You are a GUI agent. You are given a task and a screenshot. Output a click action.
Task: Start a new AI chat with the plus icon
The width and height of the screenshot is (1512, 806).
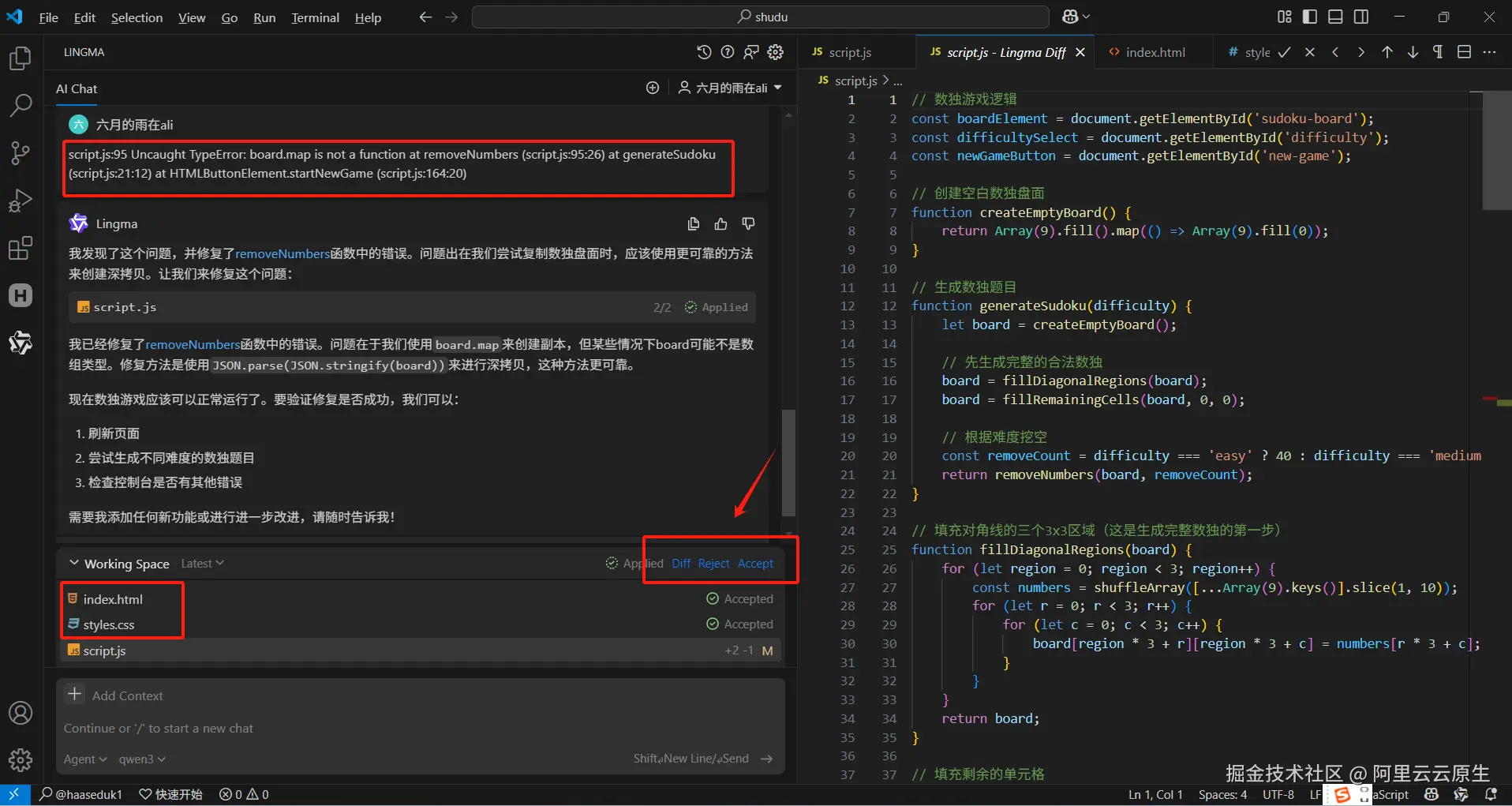pyautogui.click(x=653, y=88)
